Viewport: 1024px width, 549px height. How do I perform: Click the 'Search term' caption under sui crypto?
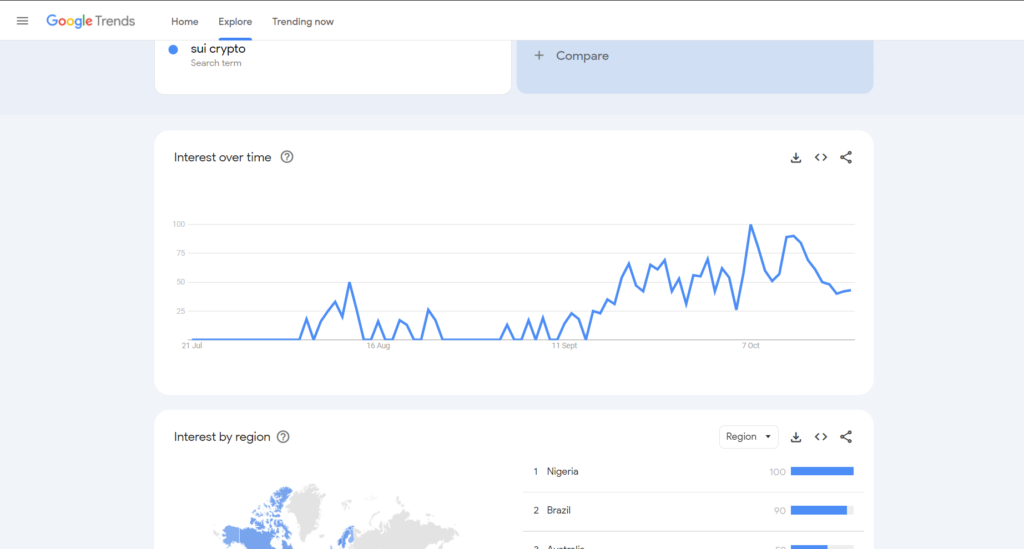(216, 63)
